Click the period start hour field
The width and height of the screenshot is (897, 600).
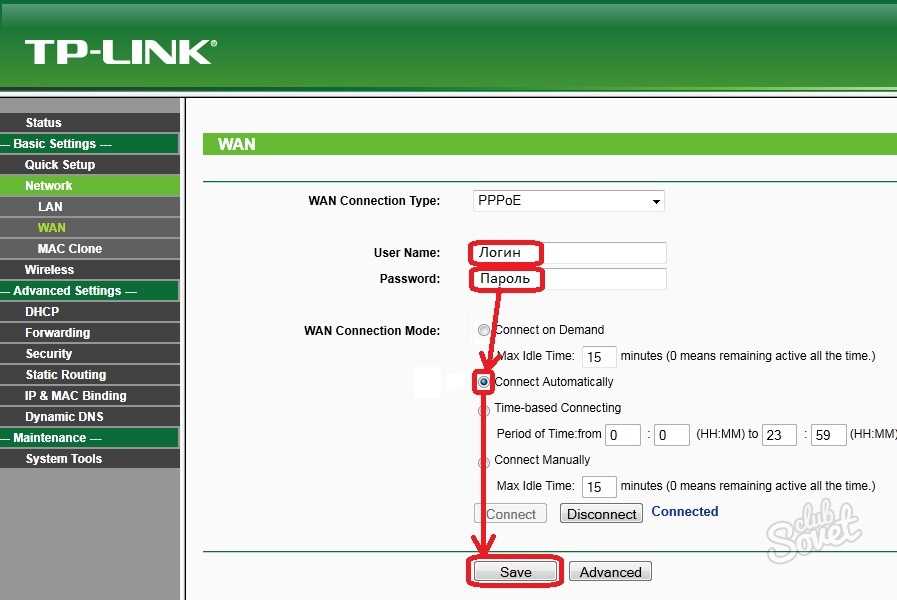tap(623, 435)
